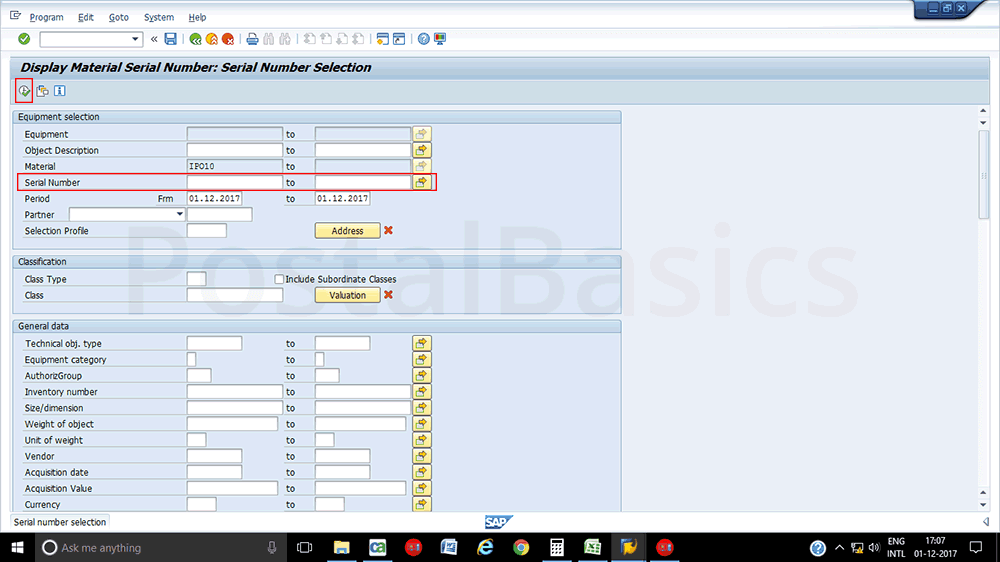Click the red Cancel icon in toolbar
The width and height of the screenshot is (1000, 562).
(228, 39)
